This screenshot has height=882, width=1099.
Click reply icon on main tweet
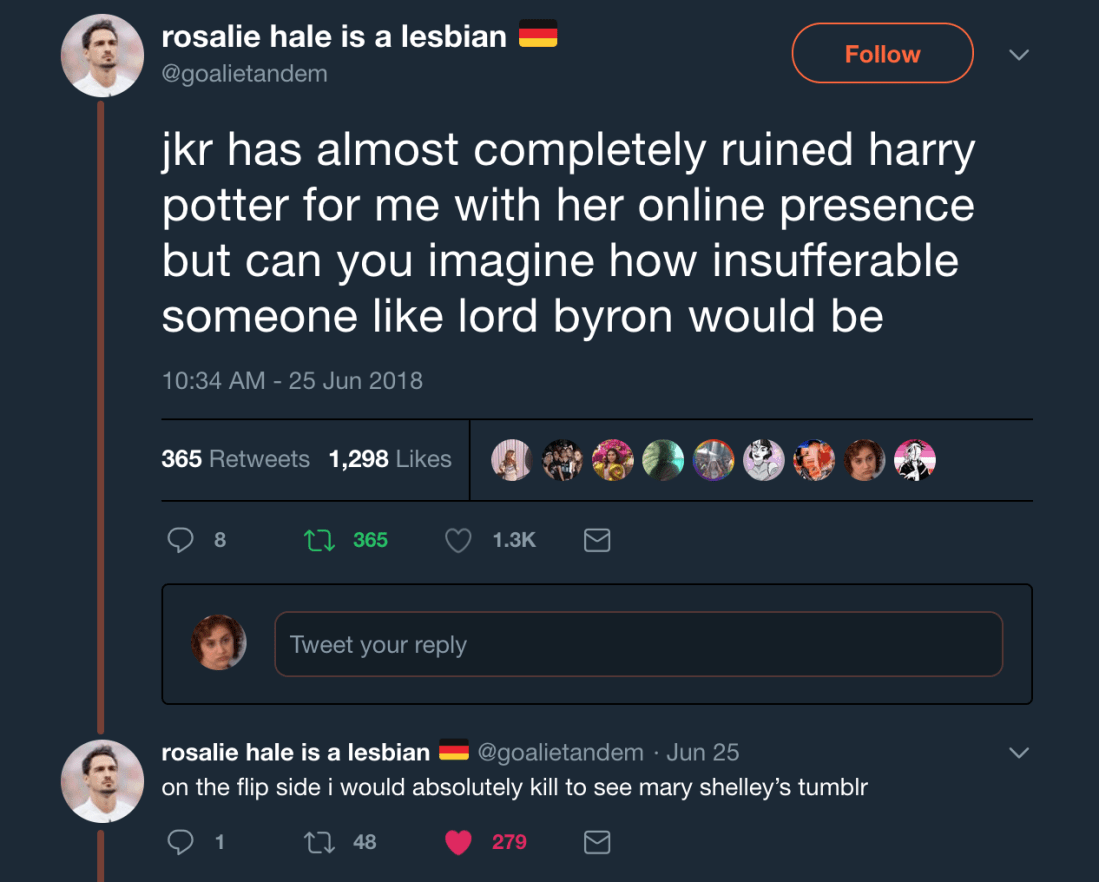pyautogui.click(x=181, y=540)
